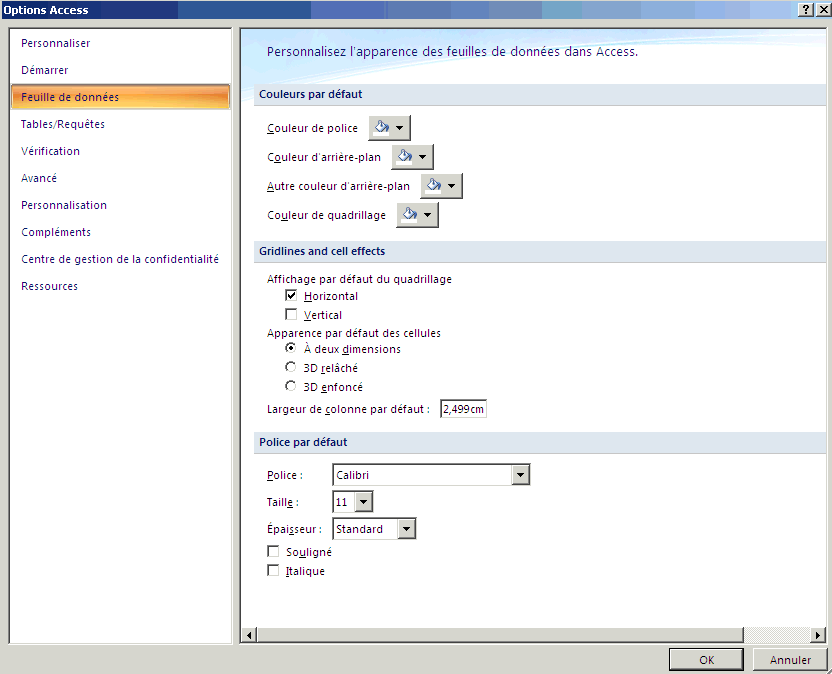Go to the Personnaliser options page

(x=56, y=43)
